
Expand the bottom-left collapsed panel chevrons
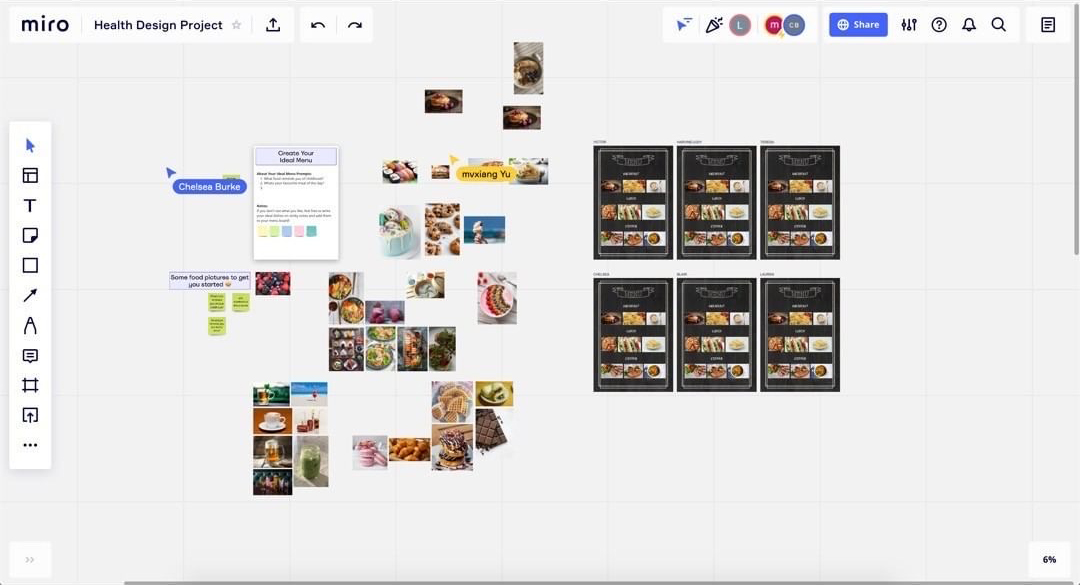click(x=30, y=560)
